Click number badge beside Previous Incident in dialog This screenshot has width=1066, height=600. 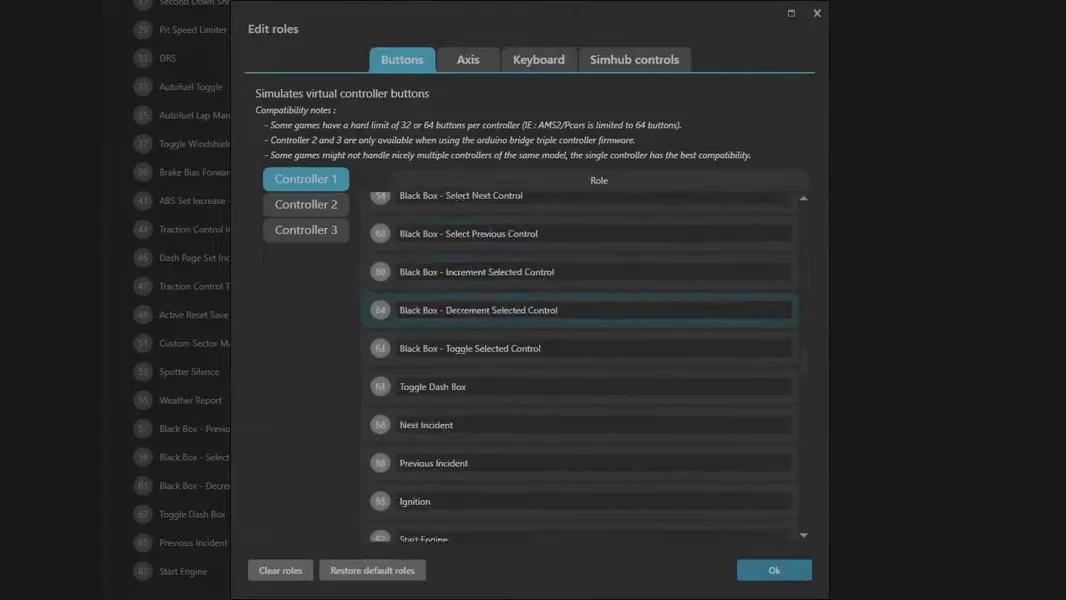(380, 463)
